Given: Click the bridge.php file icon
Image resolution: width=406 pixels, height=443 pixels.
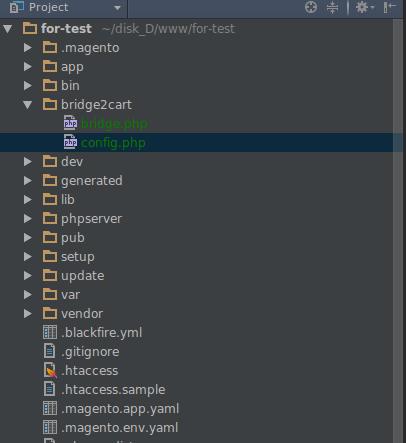Looking at the screenshot, I should click(70, 123).
